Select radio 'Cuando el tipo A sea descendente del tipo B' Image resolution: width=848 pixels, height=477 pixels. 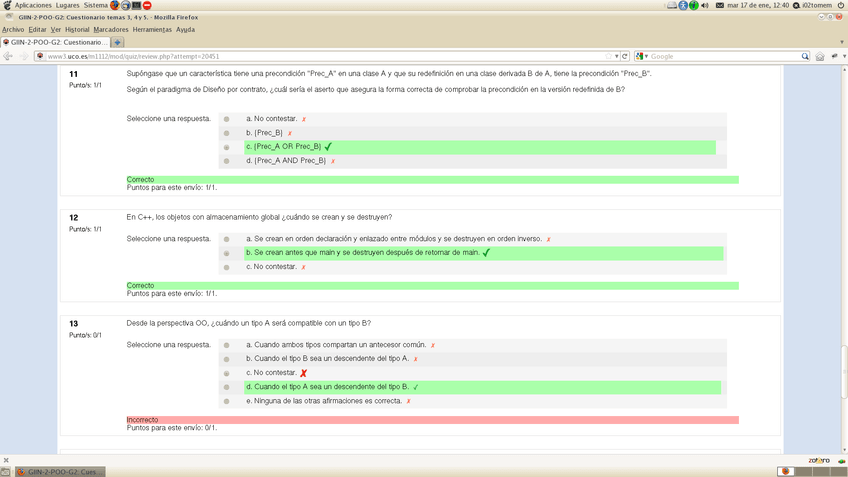click(x=227, y=387)
